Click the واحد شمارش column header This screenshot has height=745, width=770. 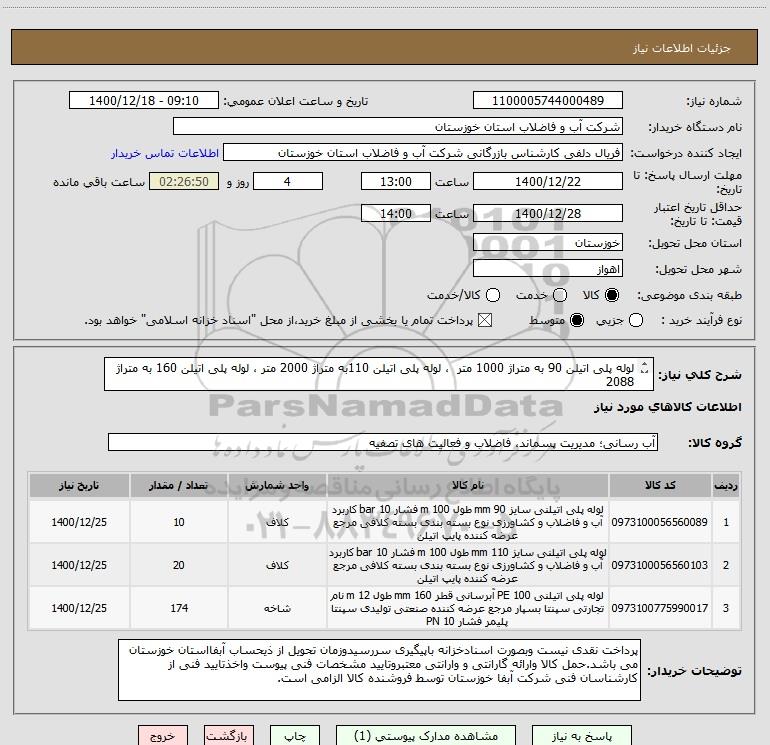pos(277,485)
